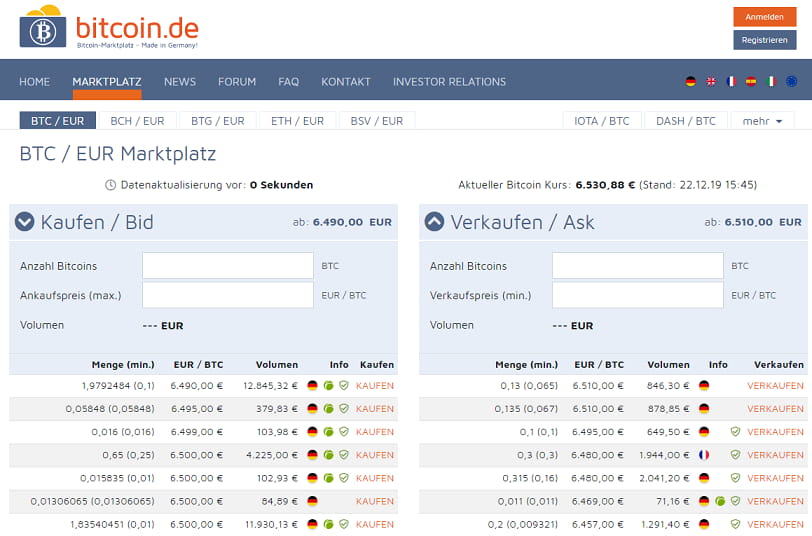
Task: Switch language to Spanish flag
Action: click(751, 81)
